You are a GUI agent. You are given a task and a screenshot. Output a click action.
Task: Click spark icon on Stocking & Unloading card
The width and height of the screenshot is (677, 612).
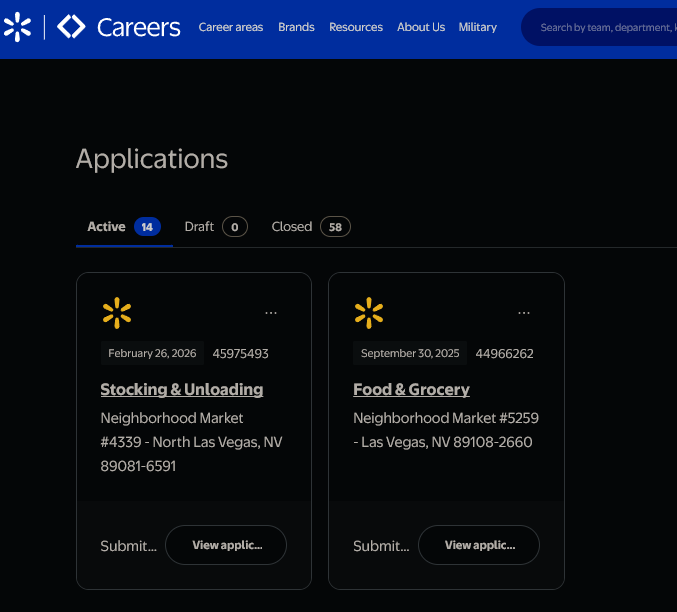click(117, 313)
